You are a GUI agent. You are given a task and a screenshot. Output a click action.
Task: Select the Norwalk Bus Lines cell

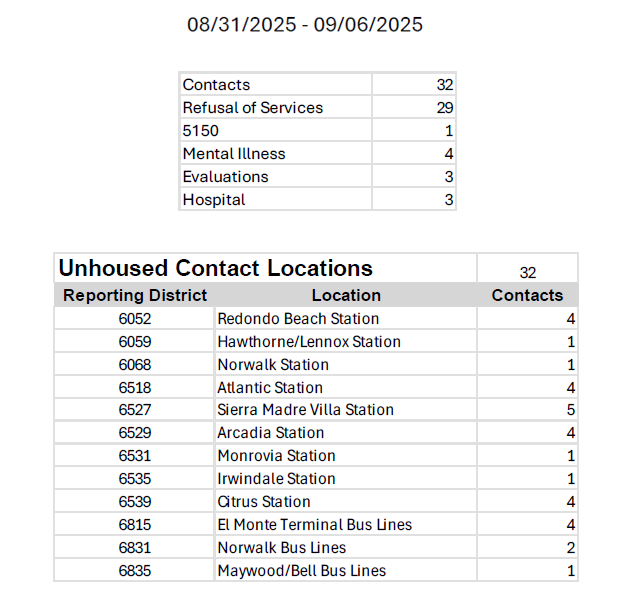click(x=282, y=548)
